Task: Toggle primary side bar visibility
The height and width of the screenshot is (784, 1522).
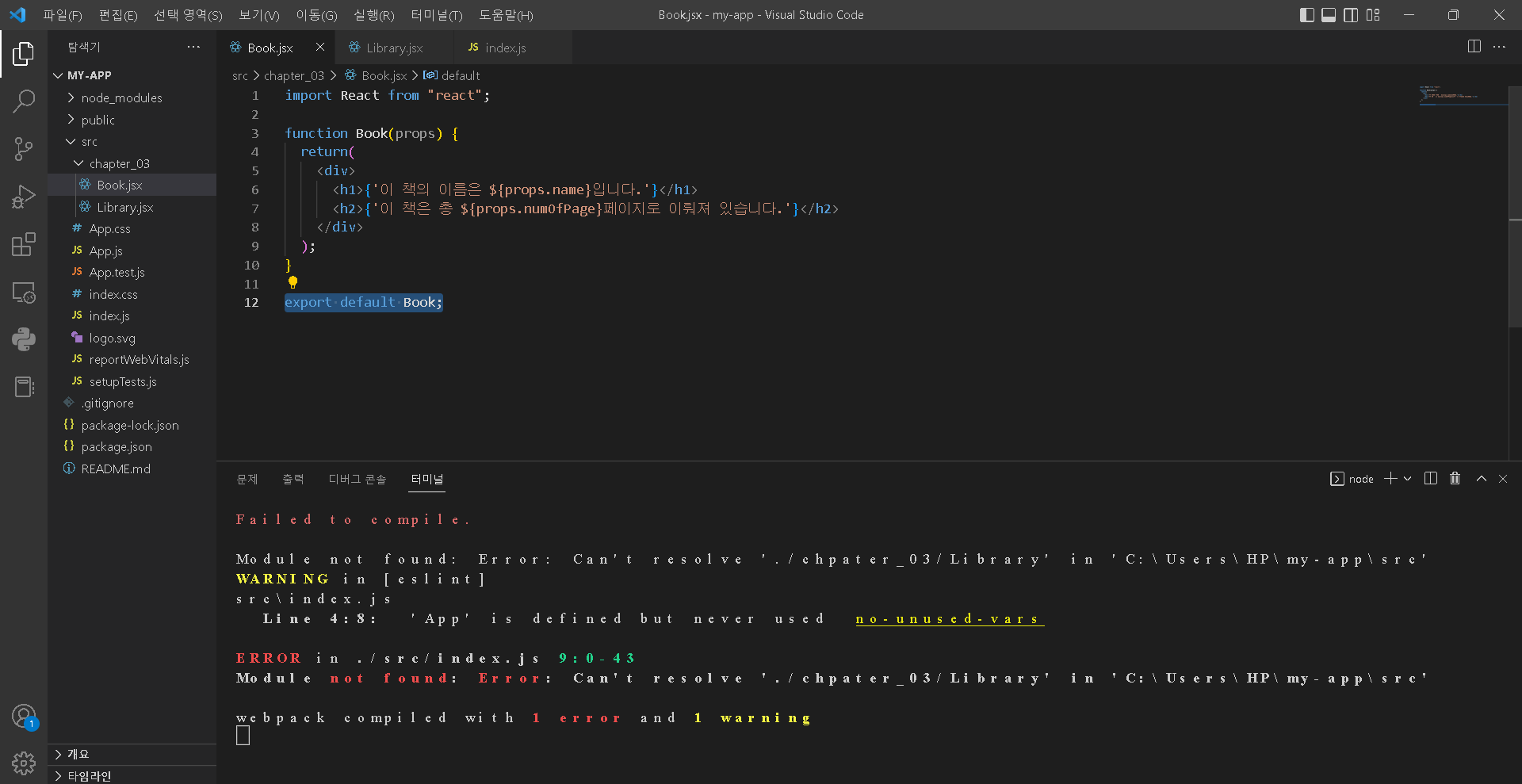Action: tap(1307, 15)
